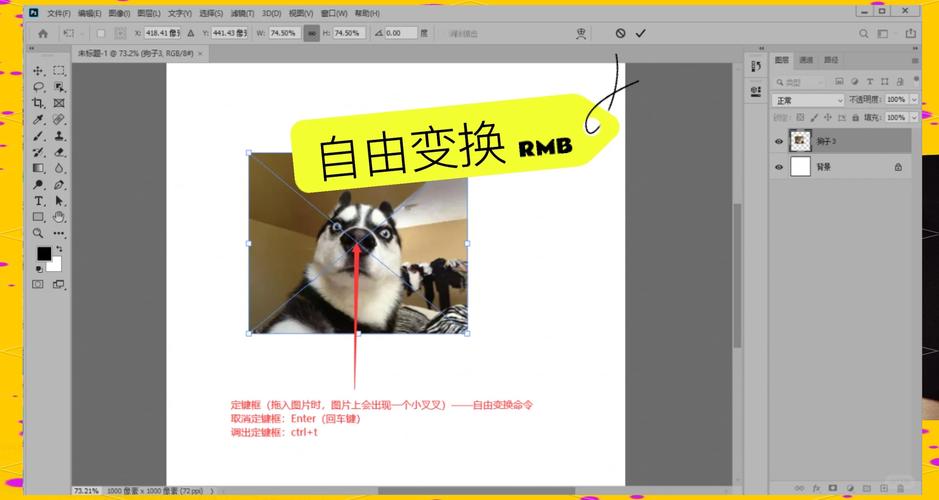Hide the 背景 layer via eye icon
The width and height of the screenshot is (939, 500).
779,167
